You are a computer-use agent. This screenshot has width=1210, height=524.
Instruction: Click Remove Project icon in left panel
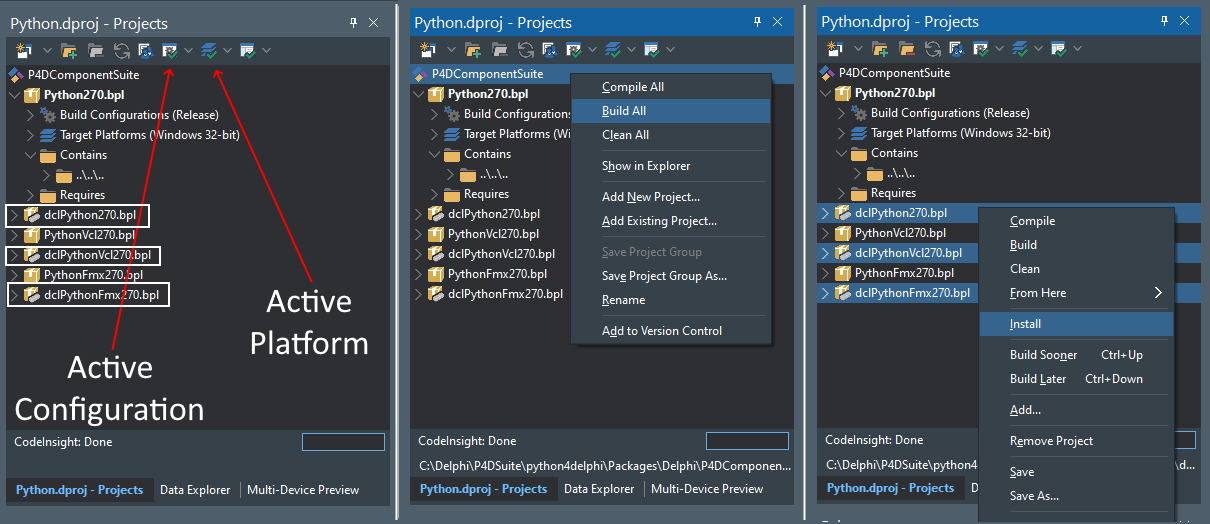(x=96, y=50)
